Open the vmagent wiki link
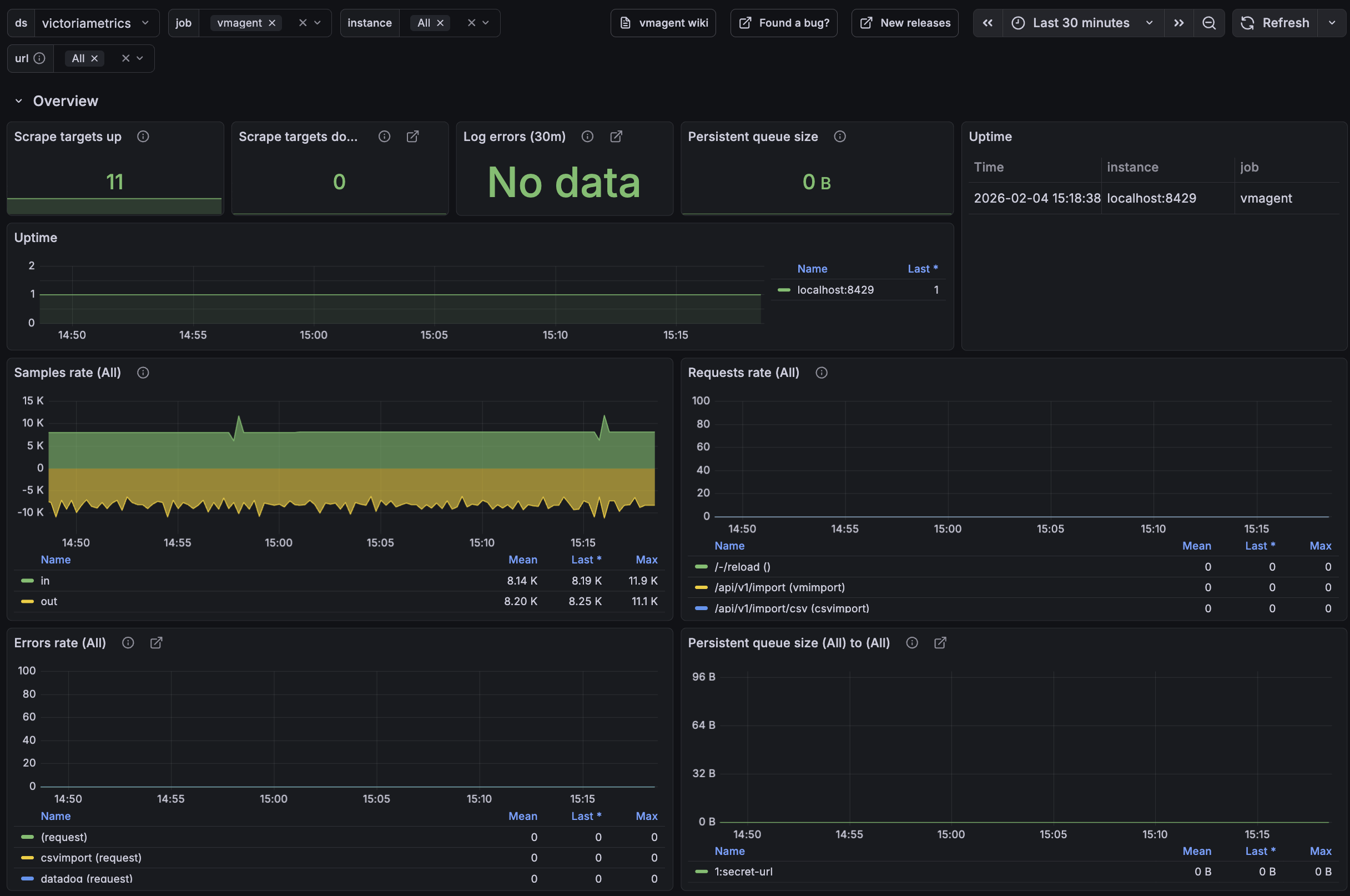 [663, 23]
